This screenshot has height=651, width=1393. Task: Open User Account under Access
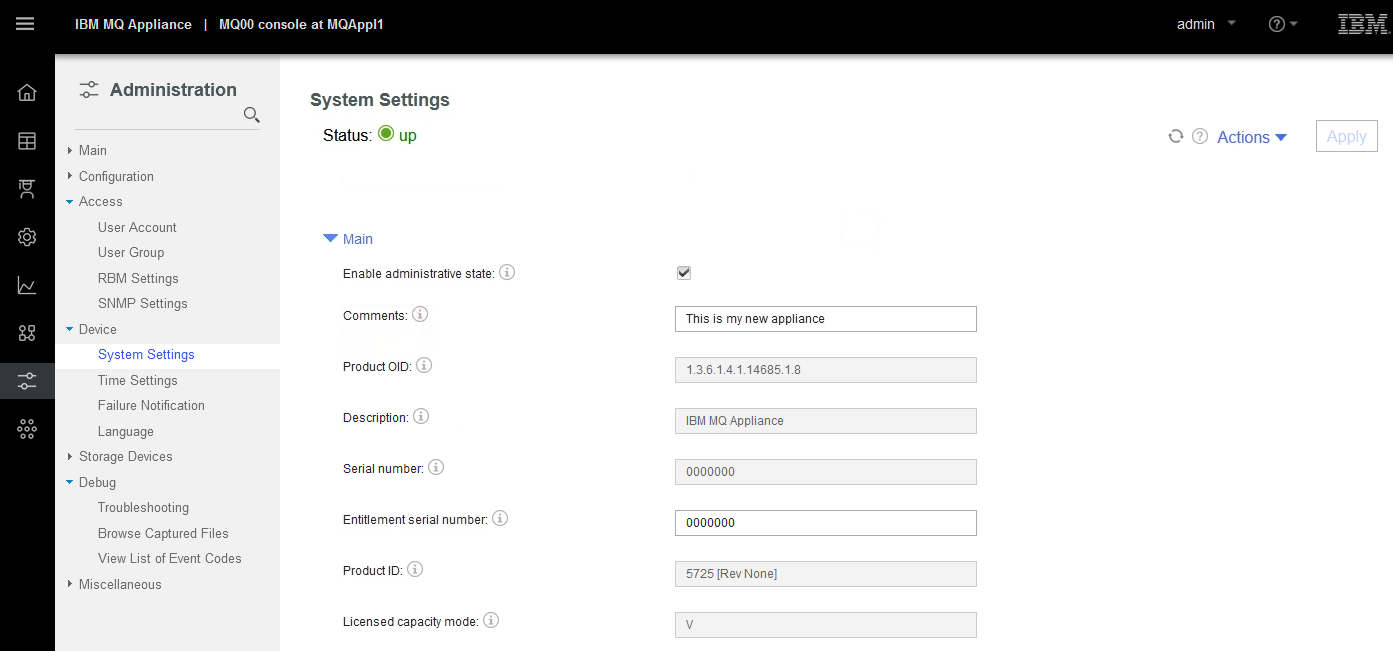point(137,227)
